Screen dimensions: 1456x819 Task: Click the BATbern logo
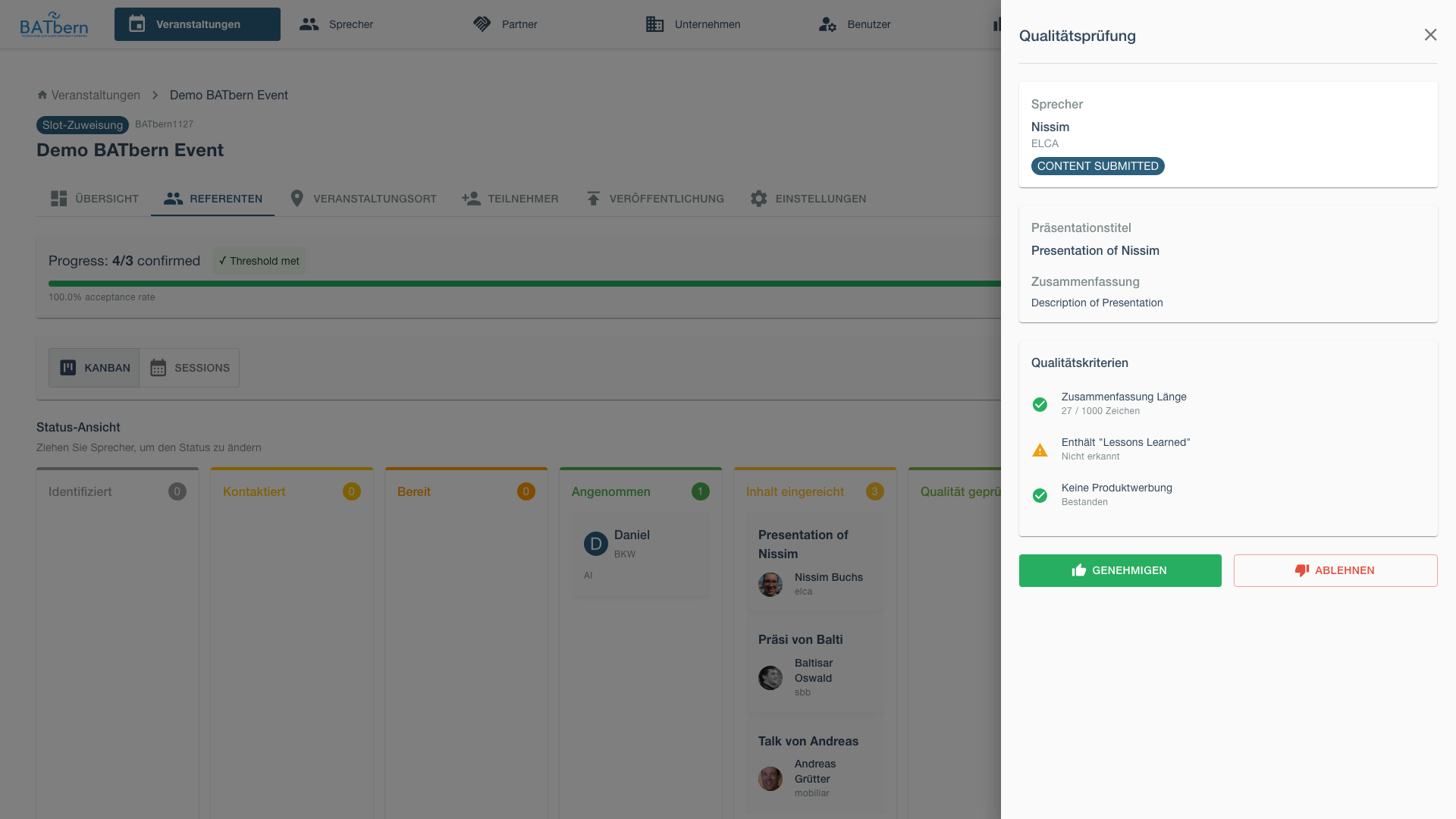click(54, 24)
